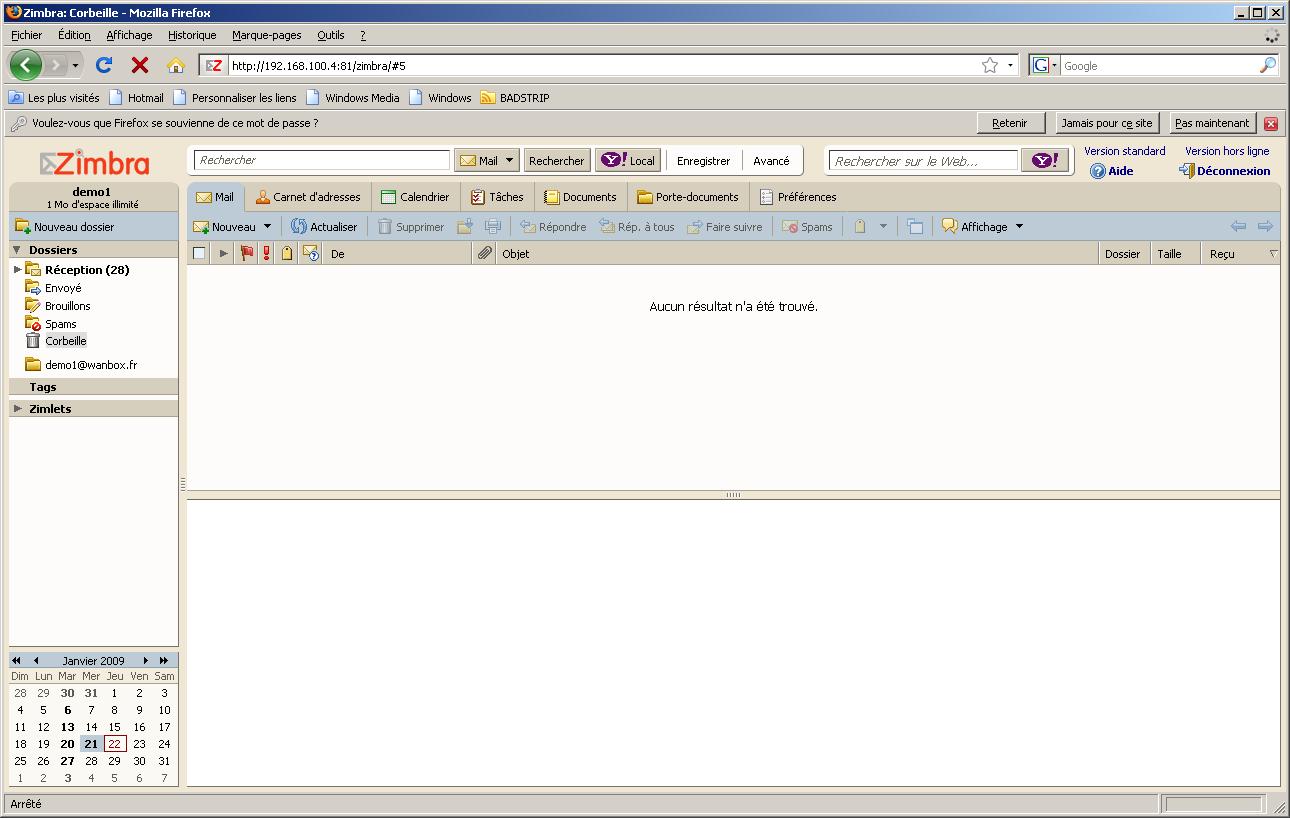The image size is (1290, 818).
Task: Jump to previous year in mini calendar
Action: pos(17,660)
